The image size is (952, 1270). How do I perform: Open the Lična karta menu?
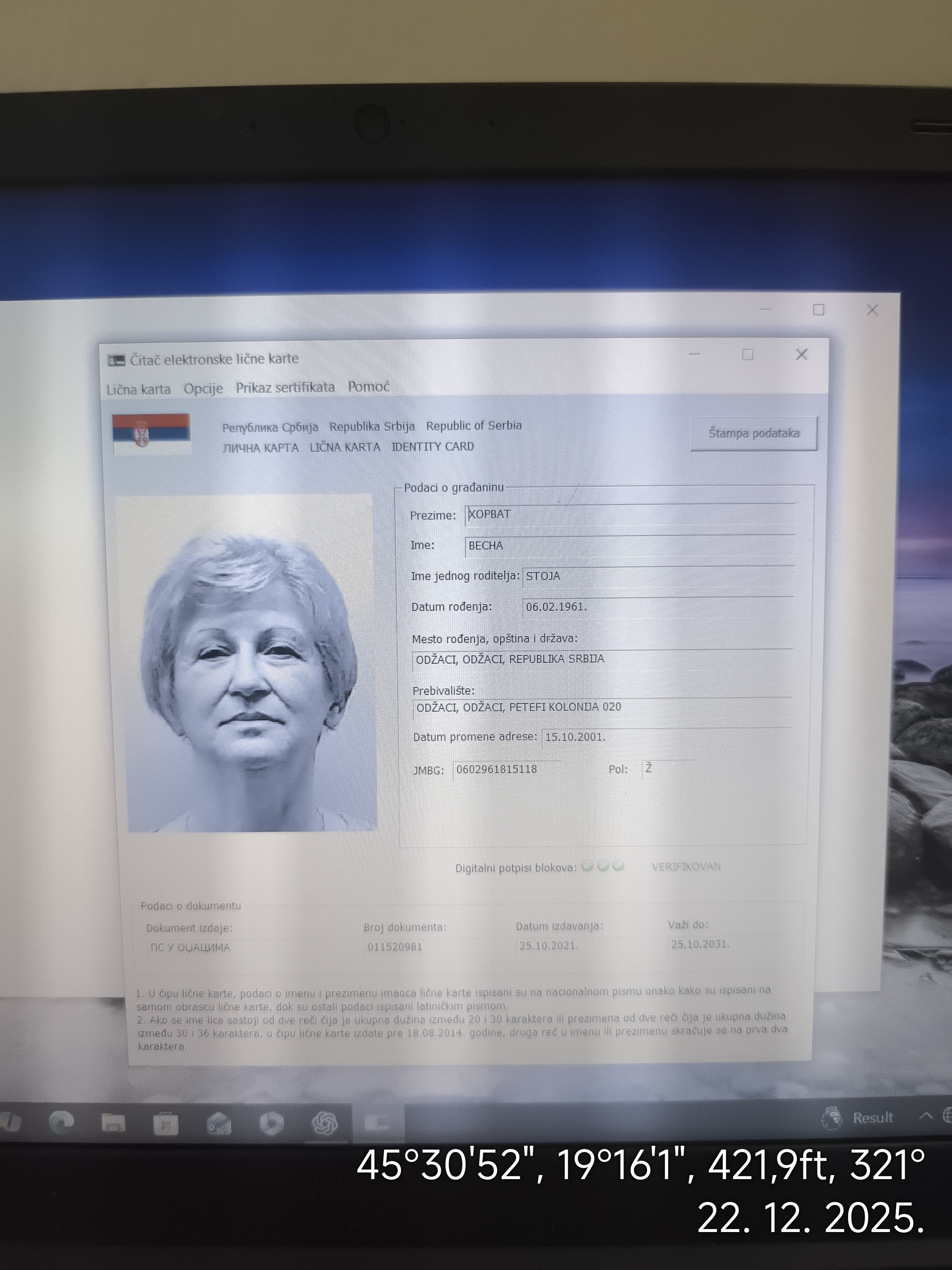138,390
